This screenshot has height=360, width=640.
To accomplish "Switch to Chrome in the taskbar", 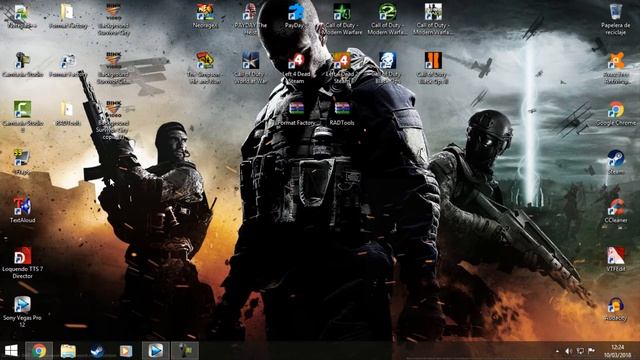I will [x=39, y=351].
